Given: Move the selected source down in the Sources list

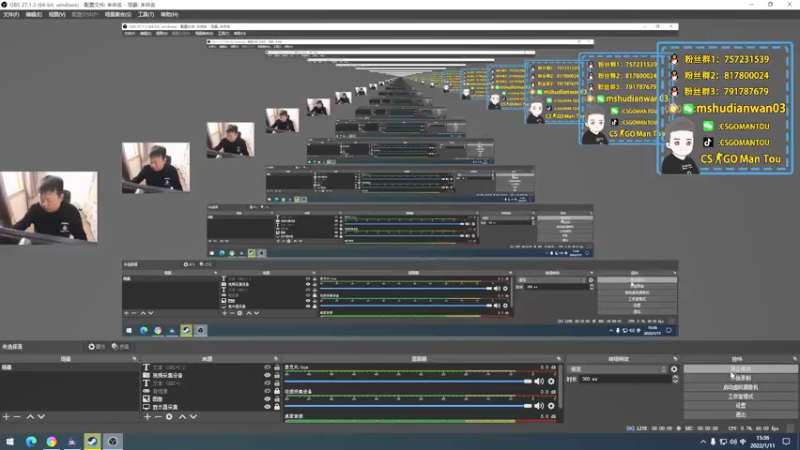Looking at the screenshot, I should [193, 417].
